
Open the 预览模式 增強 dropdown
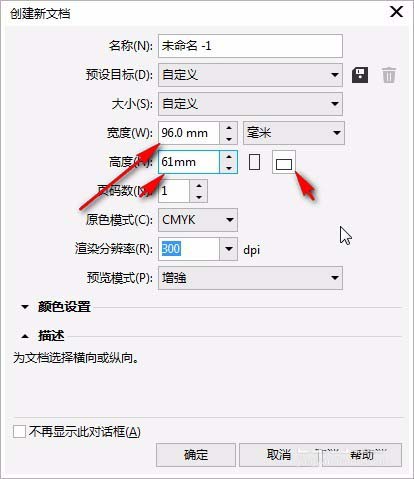click(250, 278)
